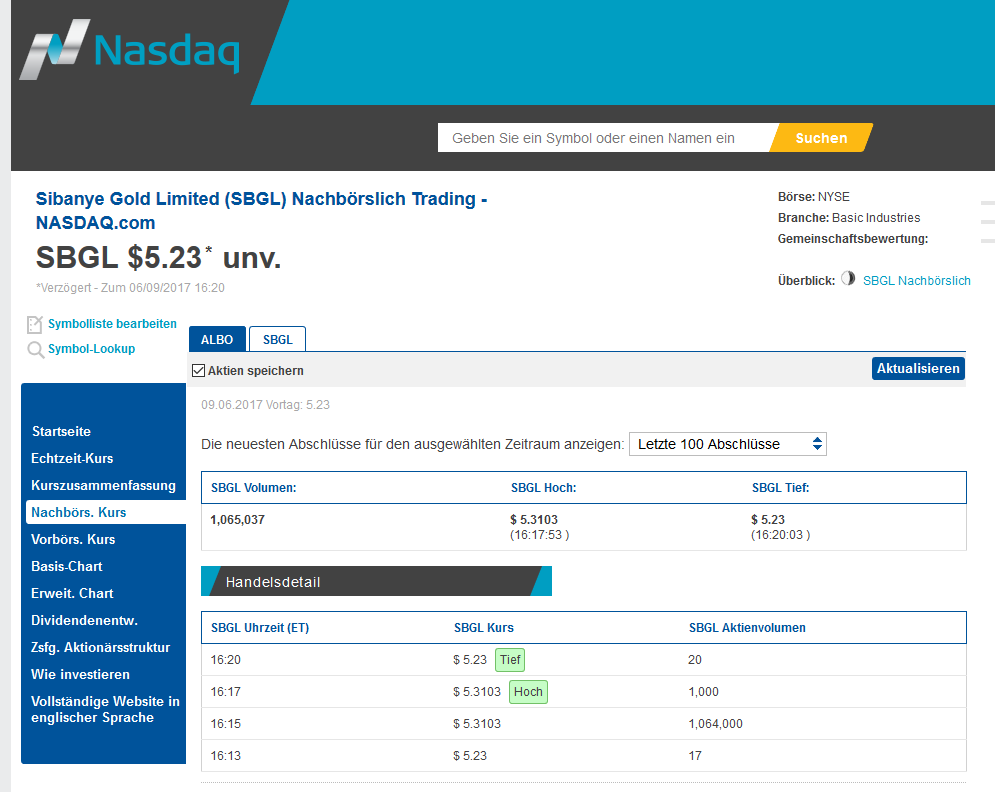Open Startseite in the sidebar
995x792 pixels.
coord(62,432)
